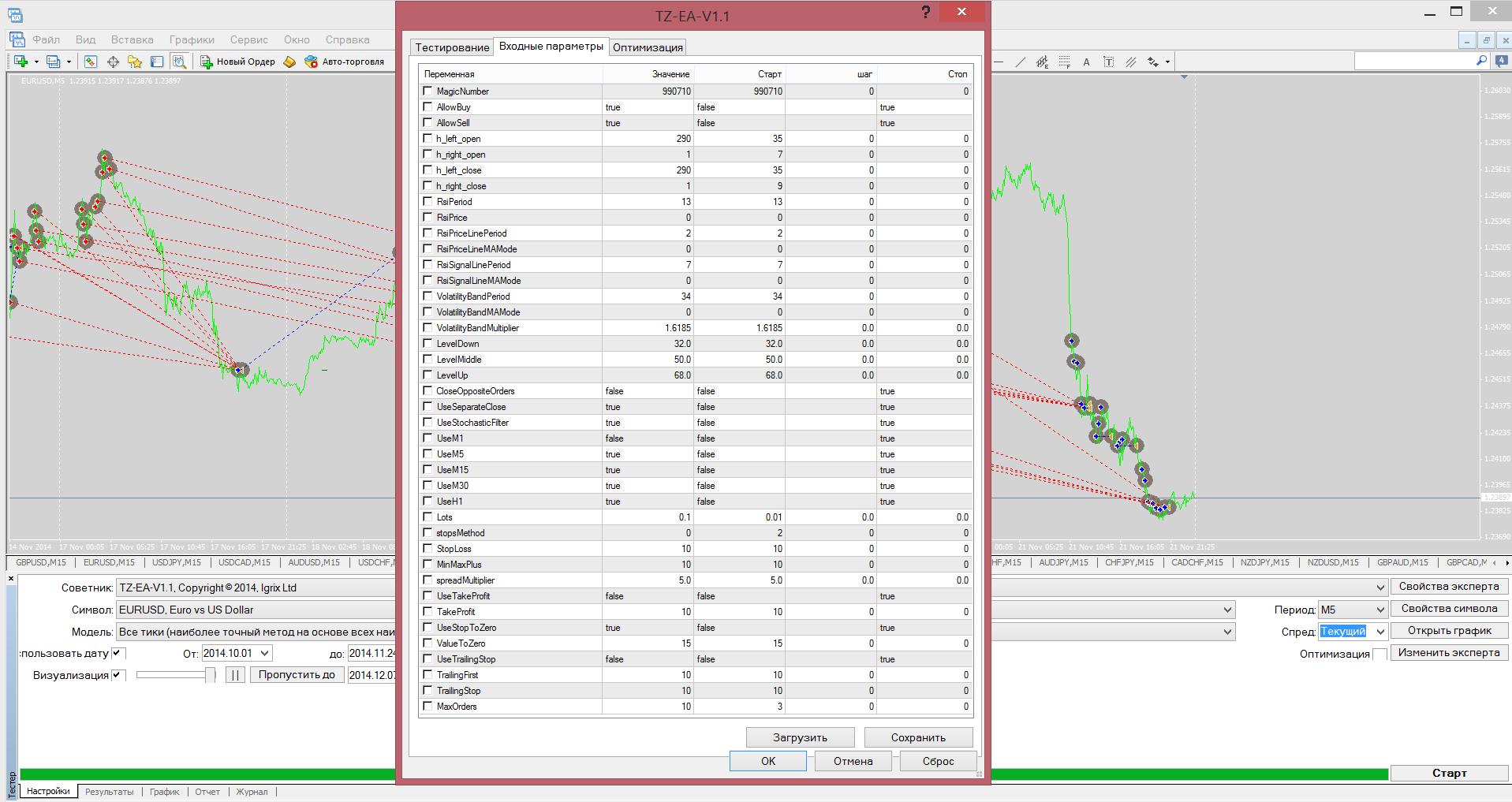Select the trendline drawing tool
1512x802 pixels.
coord(1020,62)
